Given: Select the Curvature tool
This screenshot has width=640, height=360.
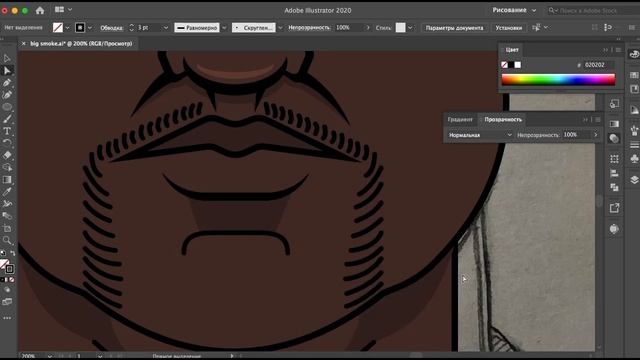Looking at the screenshot, I should click(7, 95).
